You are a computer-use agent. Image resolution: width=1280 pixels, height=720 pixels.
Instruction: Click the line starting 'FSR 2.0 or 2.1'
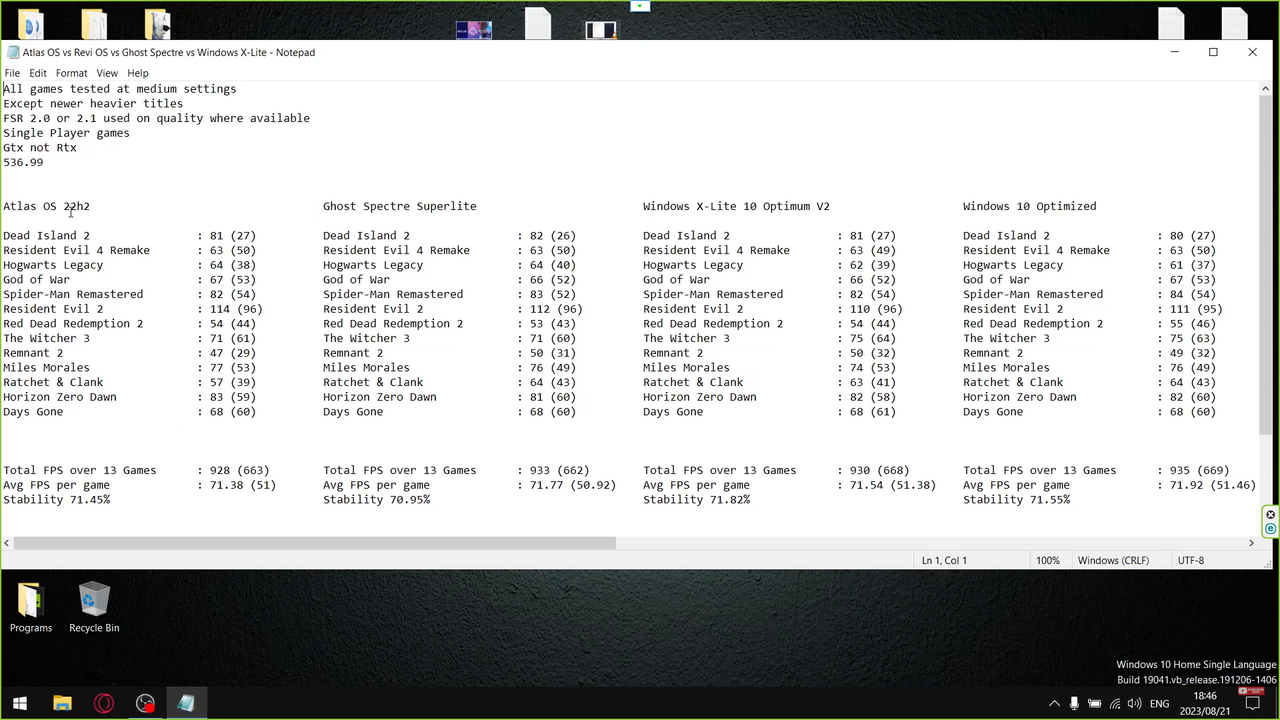[156, 118]
